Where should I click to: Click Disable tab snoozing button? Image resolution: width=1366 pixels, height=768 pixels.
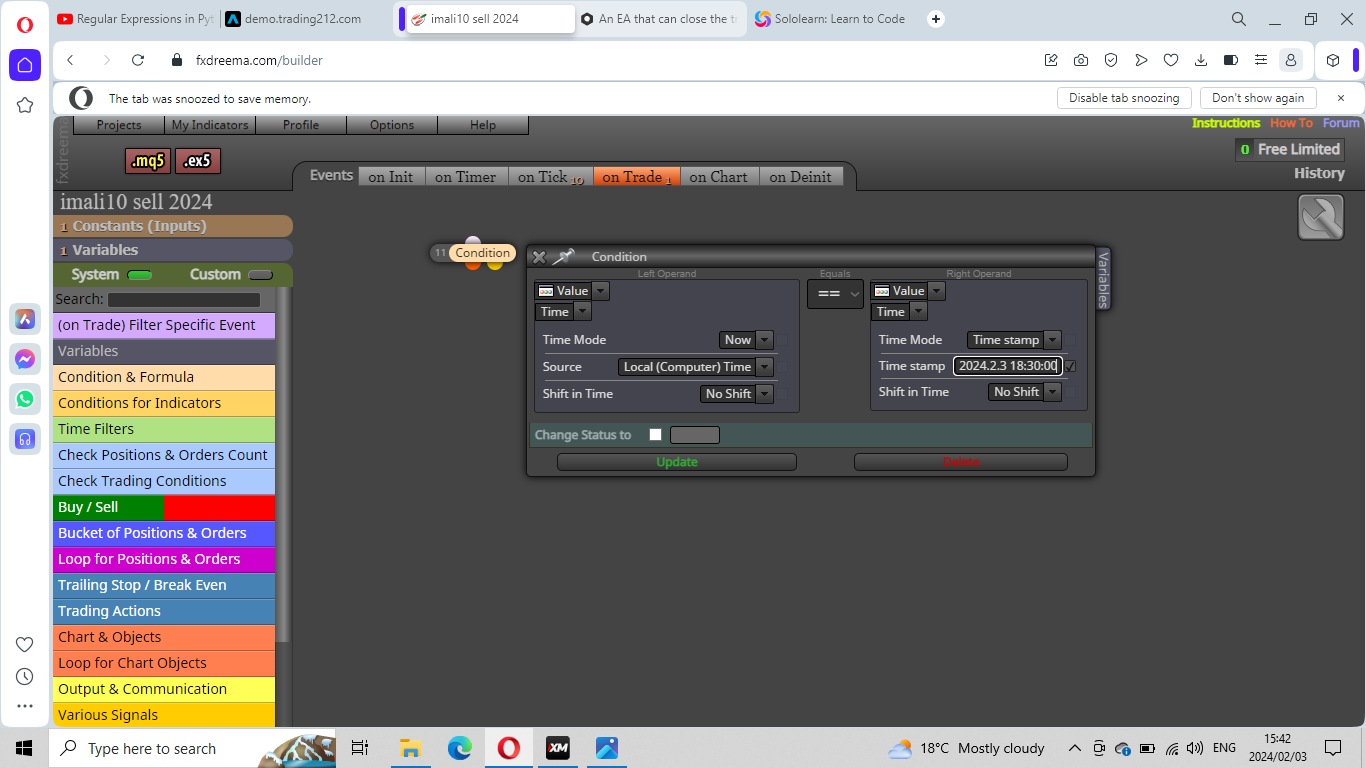1124,98
